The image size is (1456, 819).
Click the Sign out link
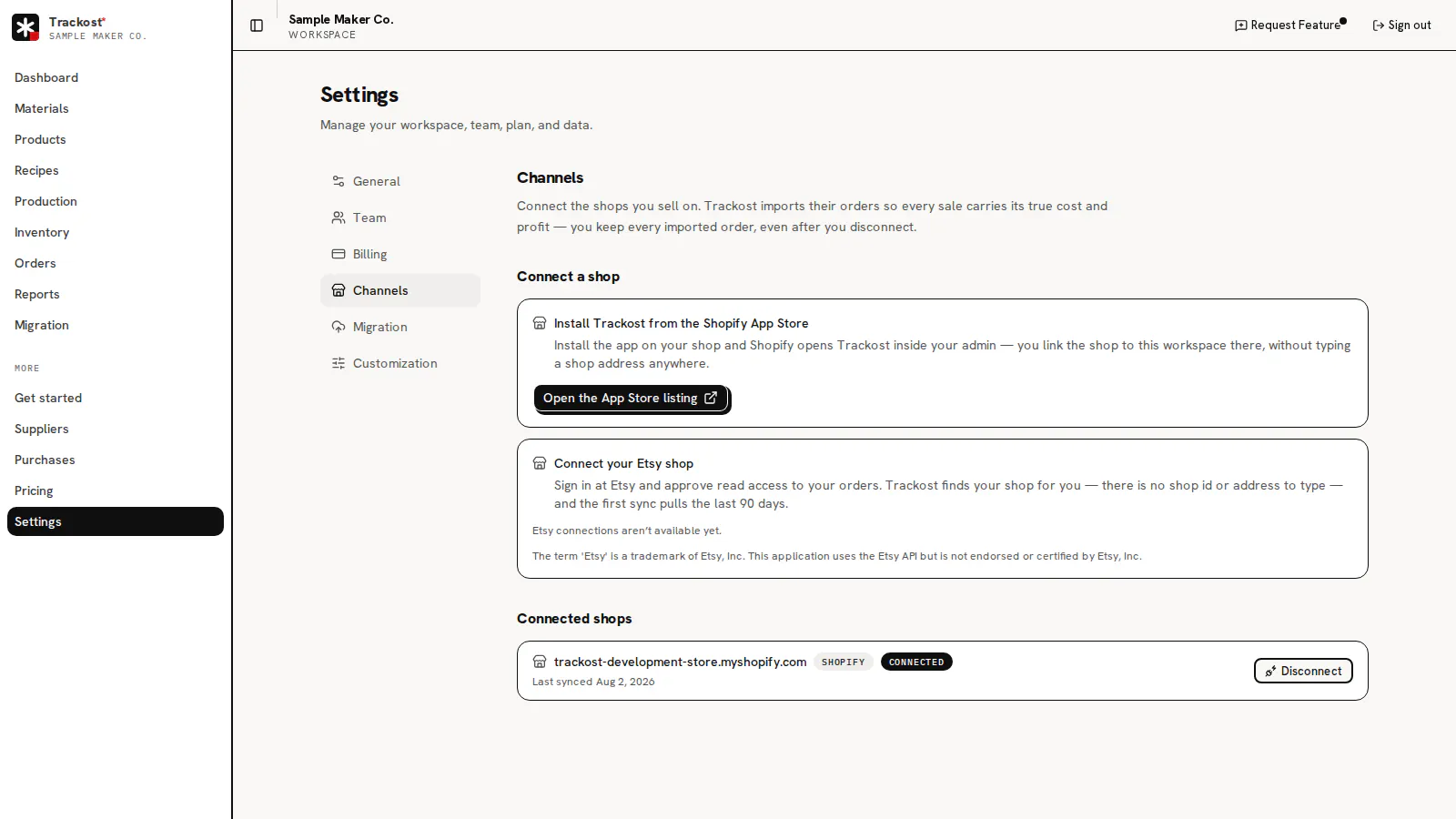pyautogui.click(x=1401, y=25)
